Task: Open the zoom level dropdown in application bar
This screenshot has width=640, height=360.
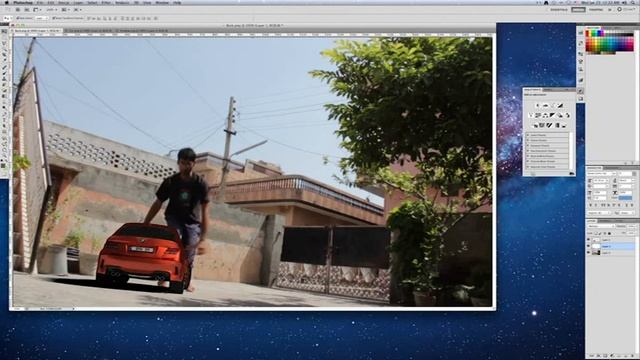Action: [x=52, y=10]
